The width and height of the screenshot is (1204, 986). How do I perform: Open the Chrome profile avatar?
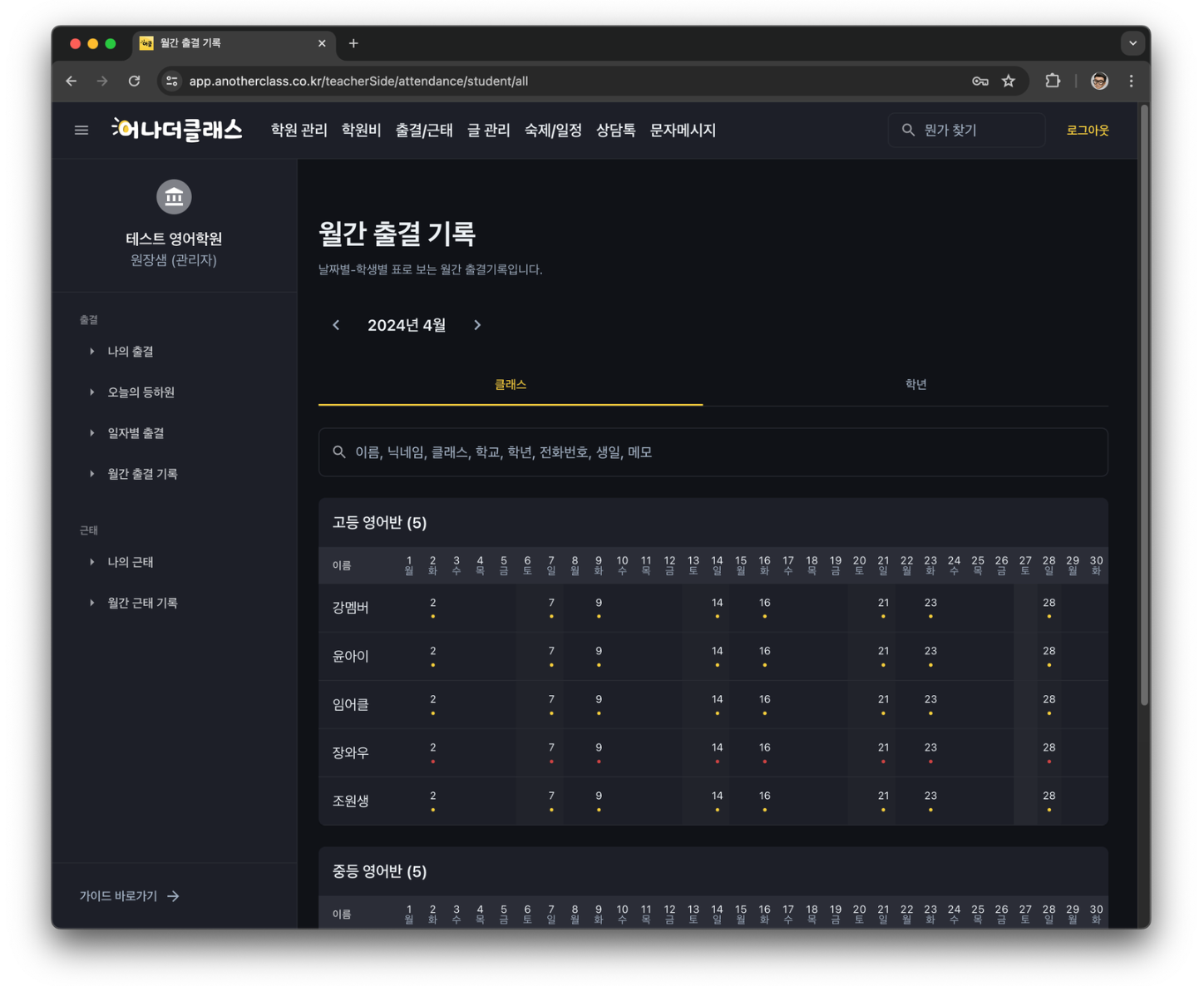1099,81
